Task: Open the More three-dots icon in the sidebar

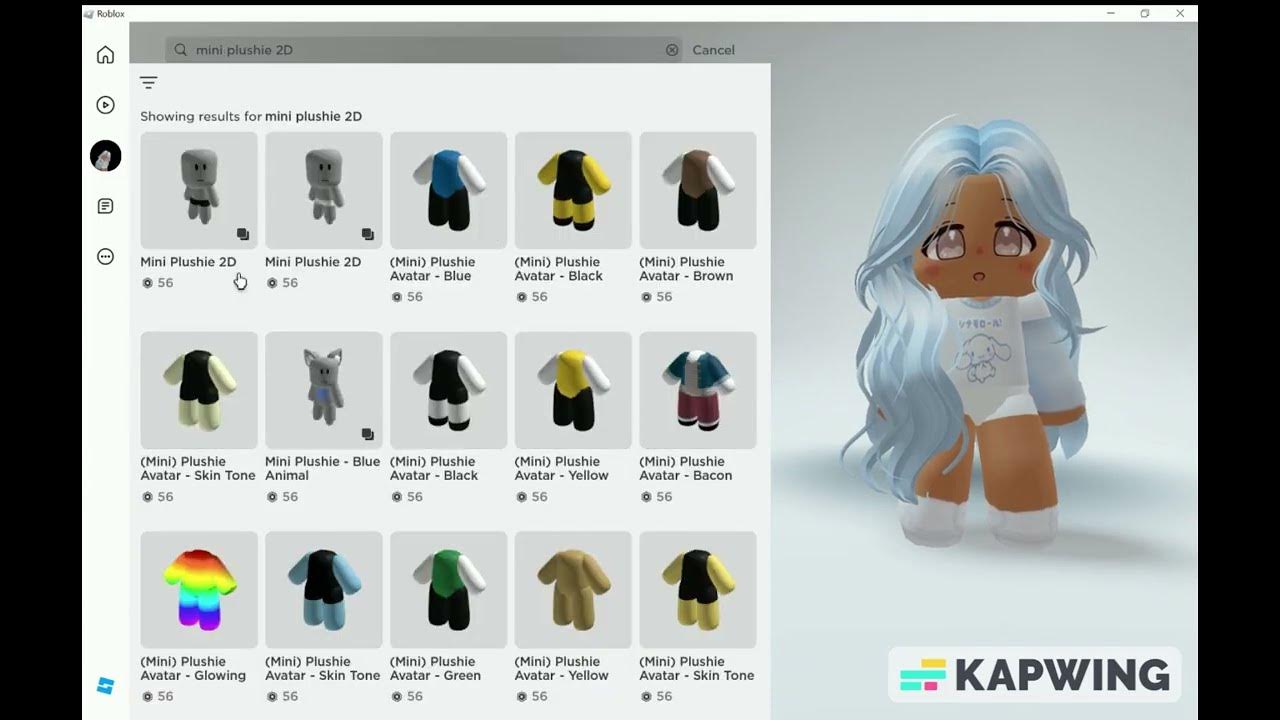Action: 105,257
